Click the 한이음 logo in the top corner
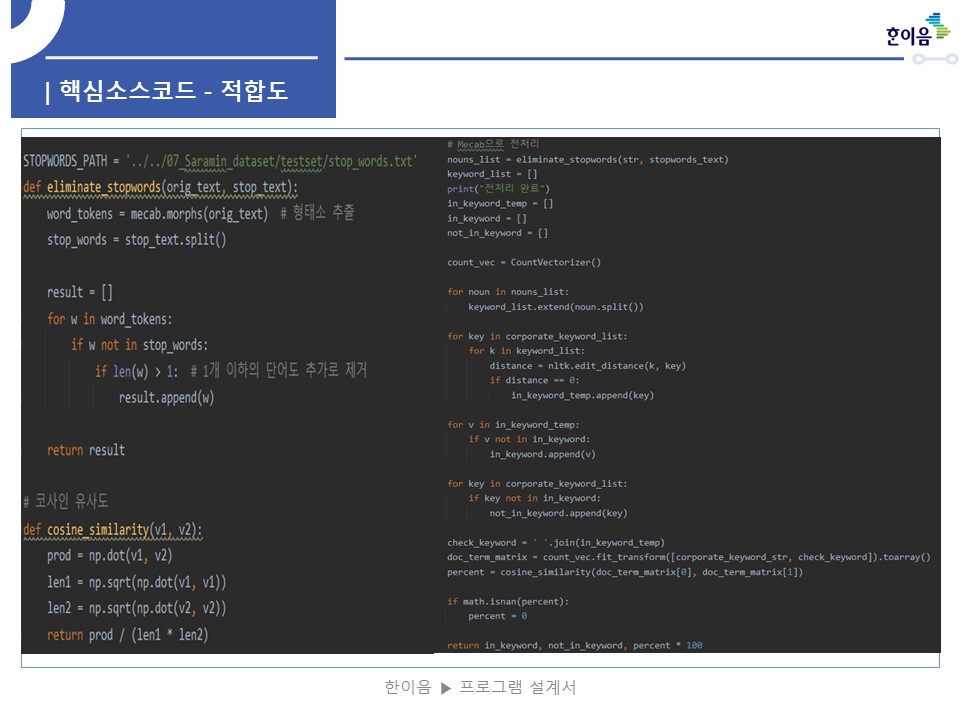 coord(917,29)
